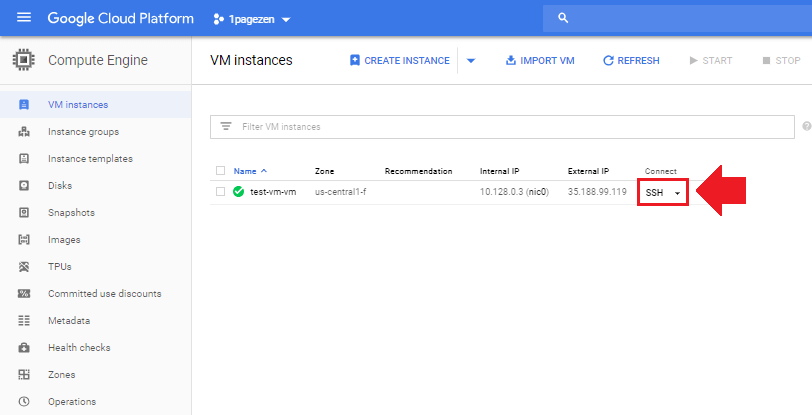The image size is (812, 415).
Task: Click the Refresh button
Action: pyautogui.click(x=631, y=61)
